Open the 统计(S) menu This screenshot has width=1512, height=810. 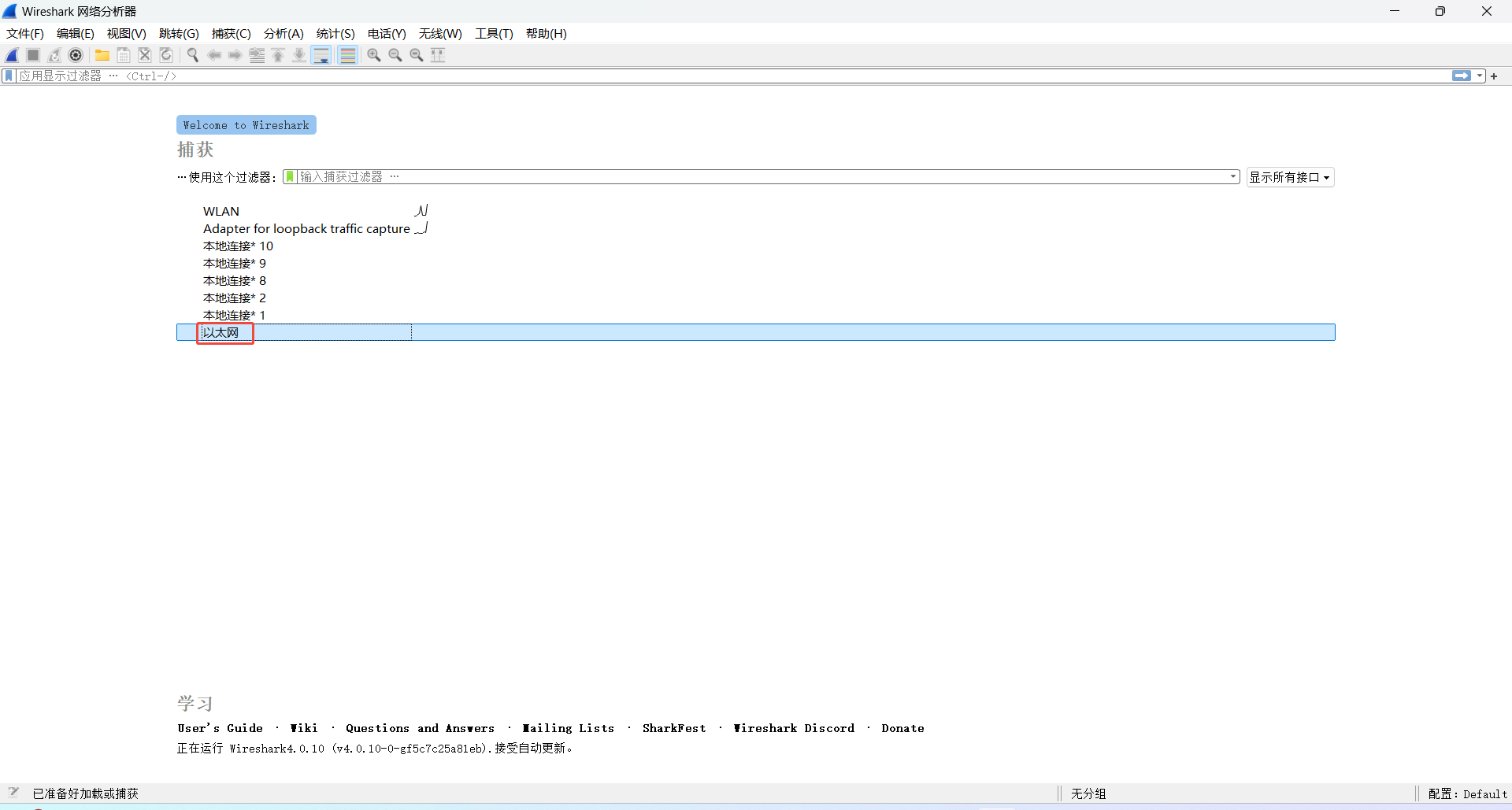pos(335,34)
